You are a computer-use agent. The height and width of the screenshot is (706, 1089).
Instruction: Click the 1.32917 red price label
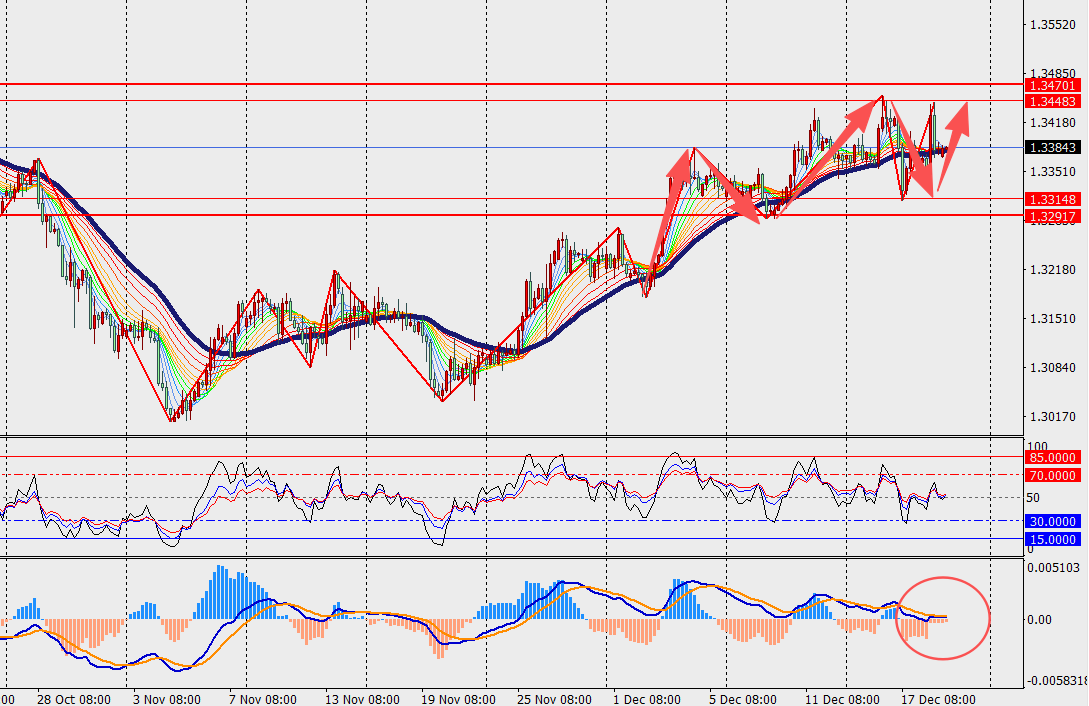(x=1054, y=216)
